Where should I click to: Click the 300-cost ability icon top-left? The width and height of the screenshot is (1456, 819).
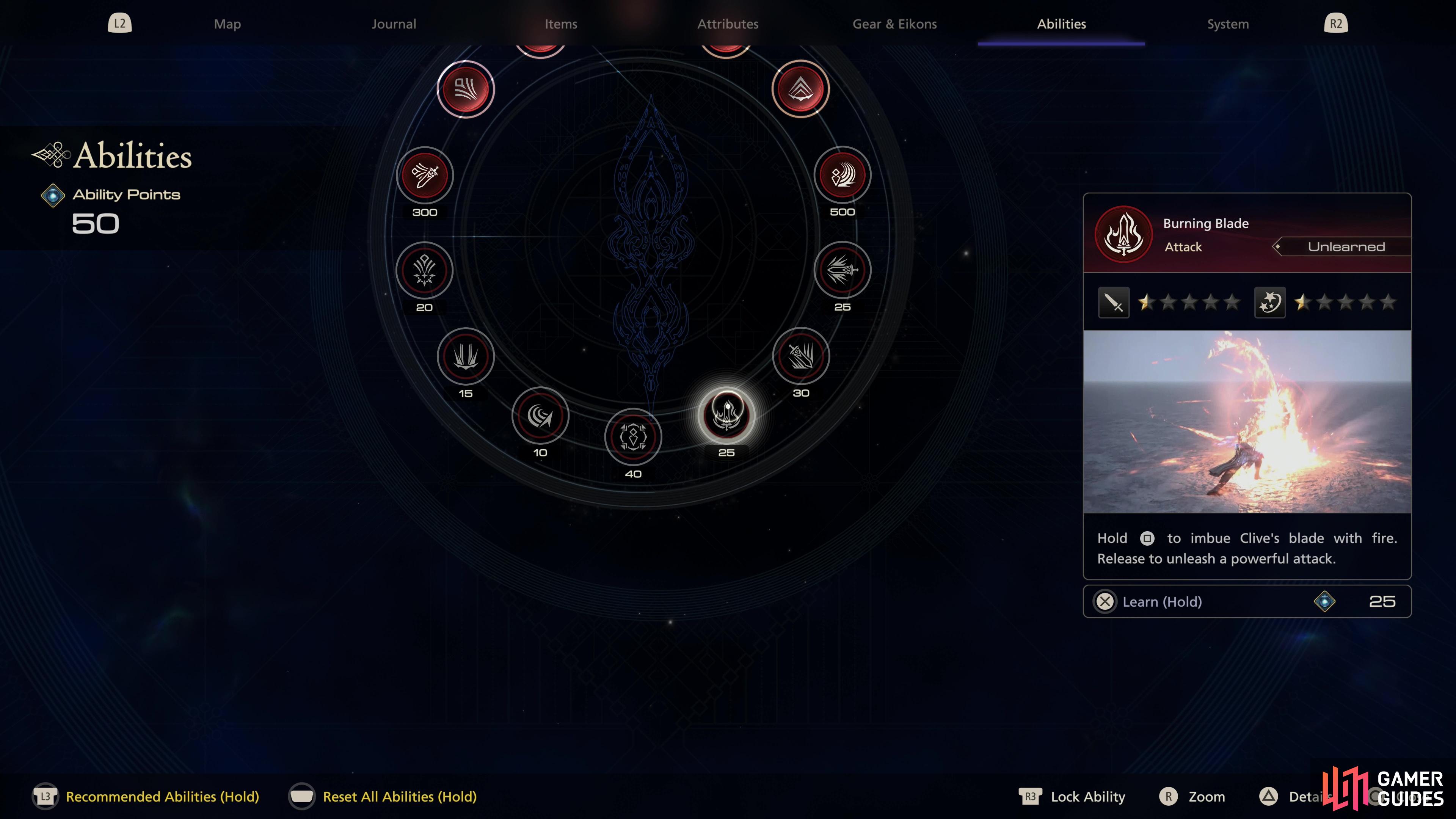pos(423,176)
